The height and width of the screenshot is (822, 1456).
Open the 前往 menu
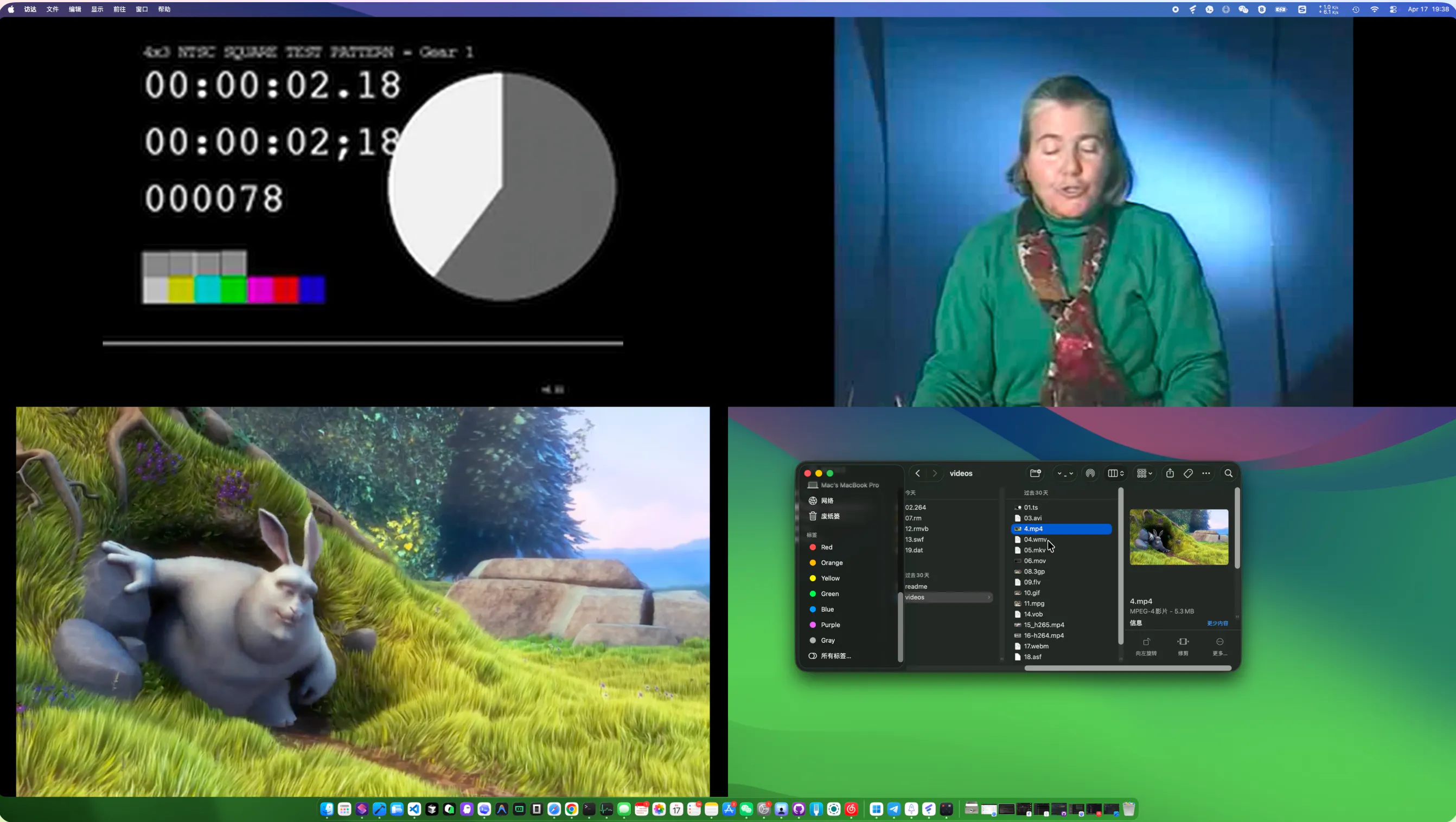(x=120, y=9)
